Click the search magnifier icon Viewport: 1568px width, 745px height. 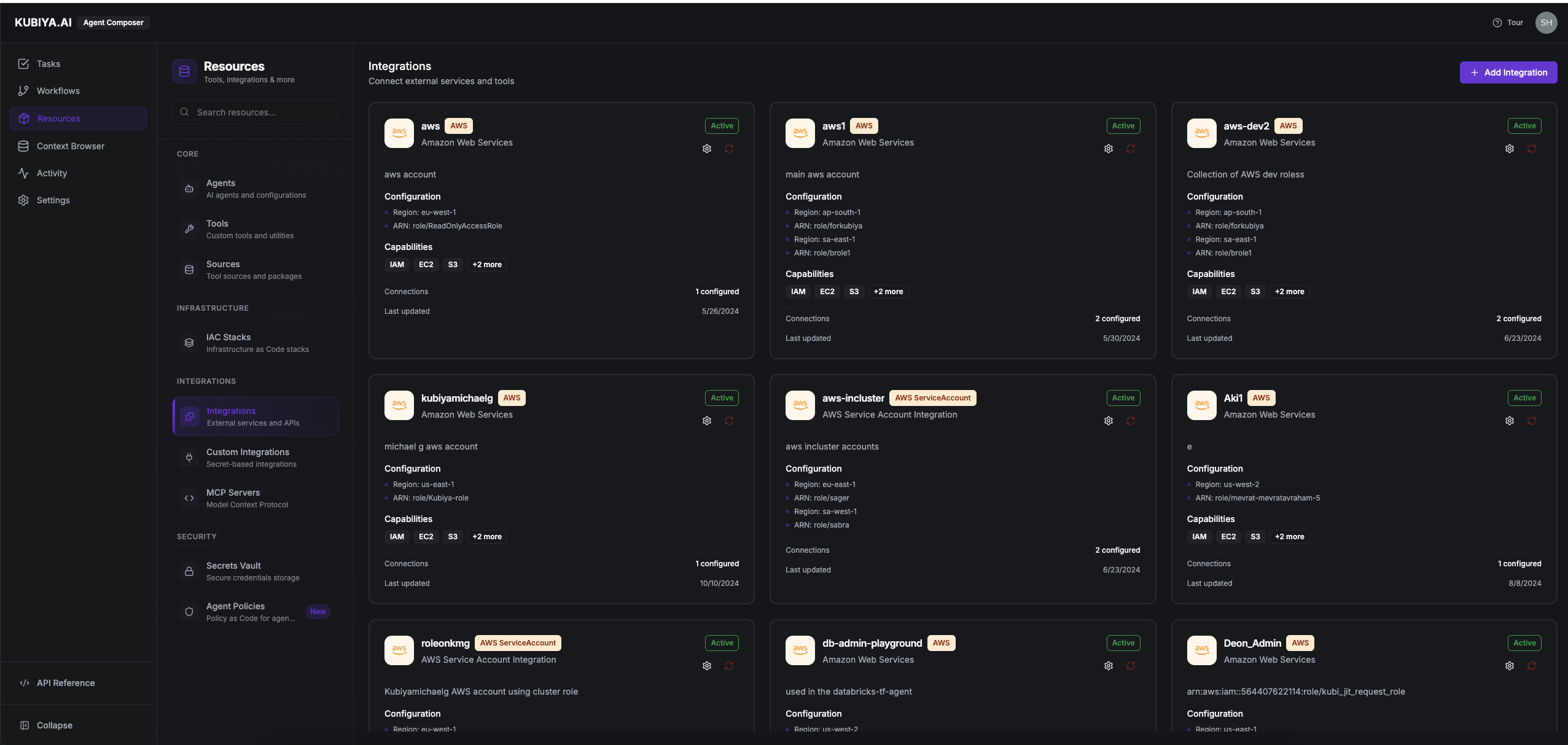click(x=184, y=112)
